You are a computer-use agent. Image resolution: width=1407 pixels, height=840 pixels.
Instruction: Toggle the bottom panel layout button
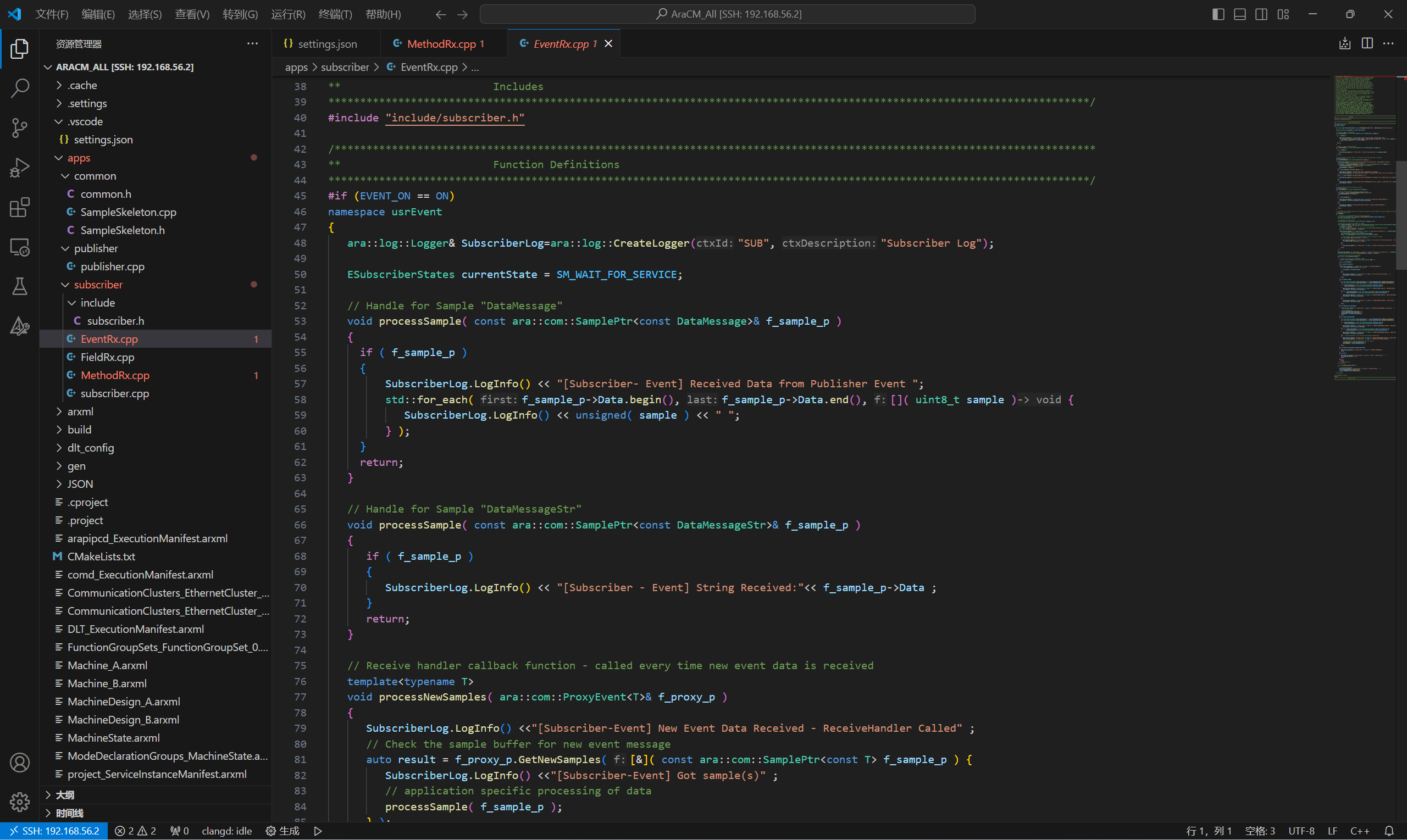pos(1239,14)
